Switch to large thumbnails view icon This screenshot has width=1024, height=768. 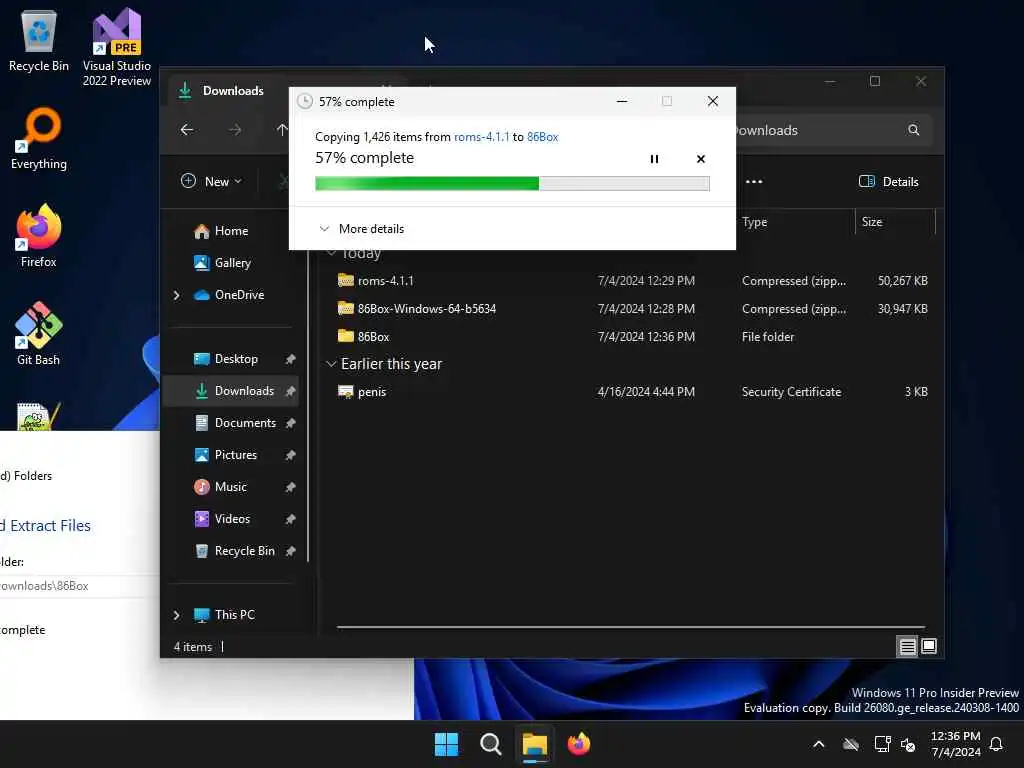click(929, 647)
